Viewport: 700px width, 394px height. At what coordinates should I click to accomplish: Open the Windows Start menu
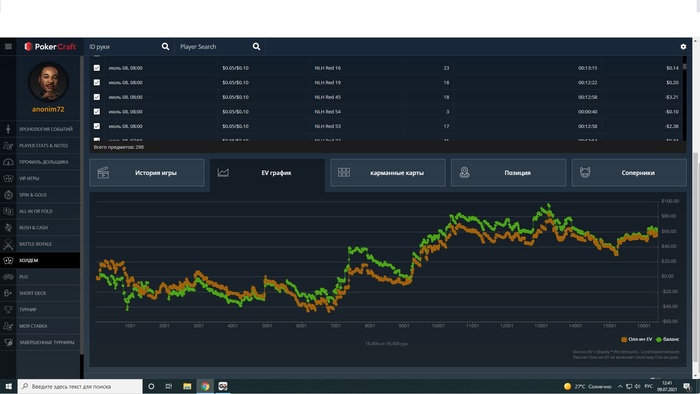tap(8, 386)
